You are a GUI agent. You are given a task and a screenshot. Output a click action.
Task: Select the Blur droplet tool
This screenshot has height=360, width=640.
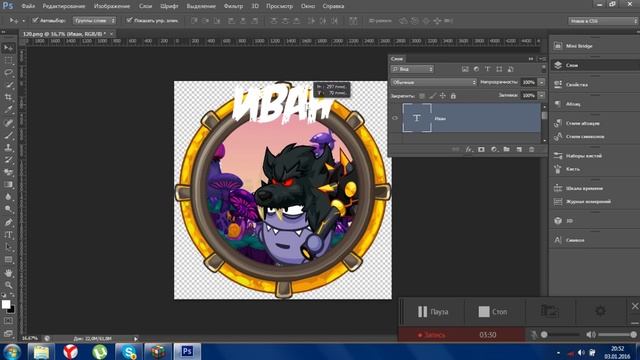[x=8, y=197]
